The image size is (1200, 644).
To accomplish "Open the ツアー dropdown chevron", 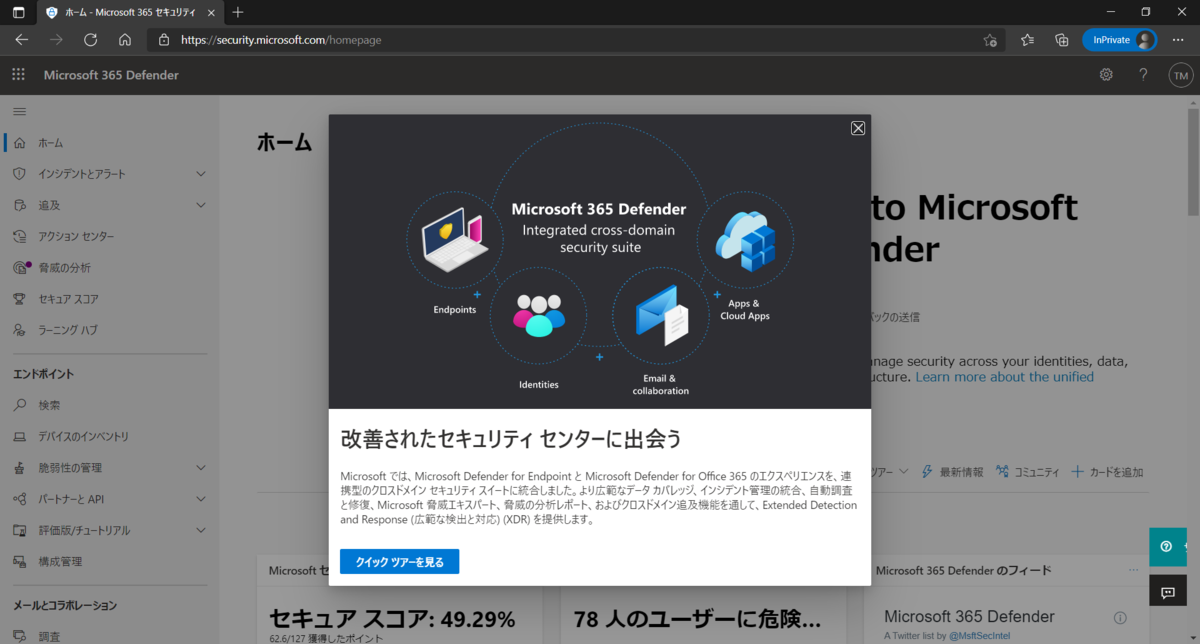I will coord(903,471).
